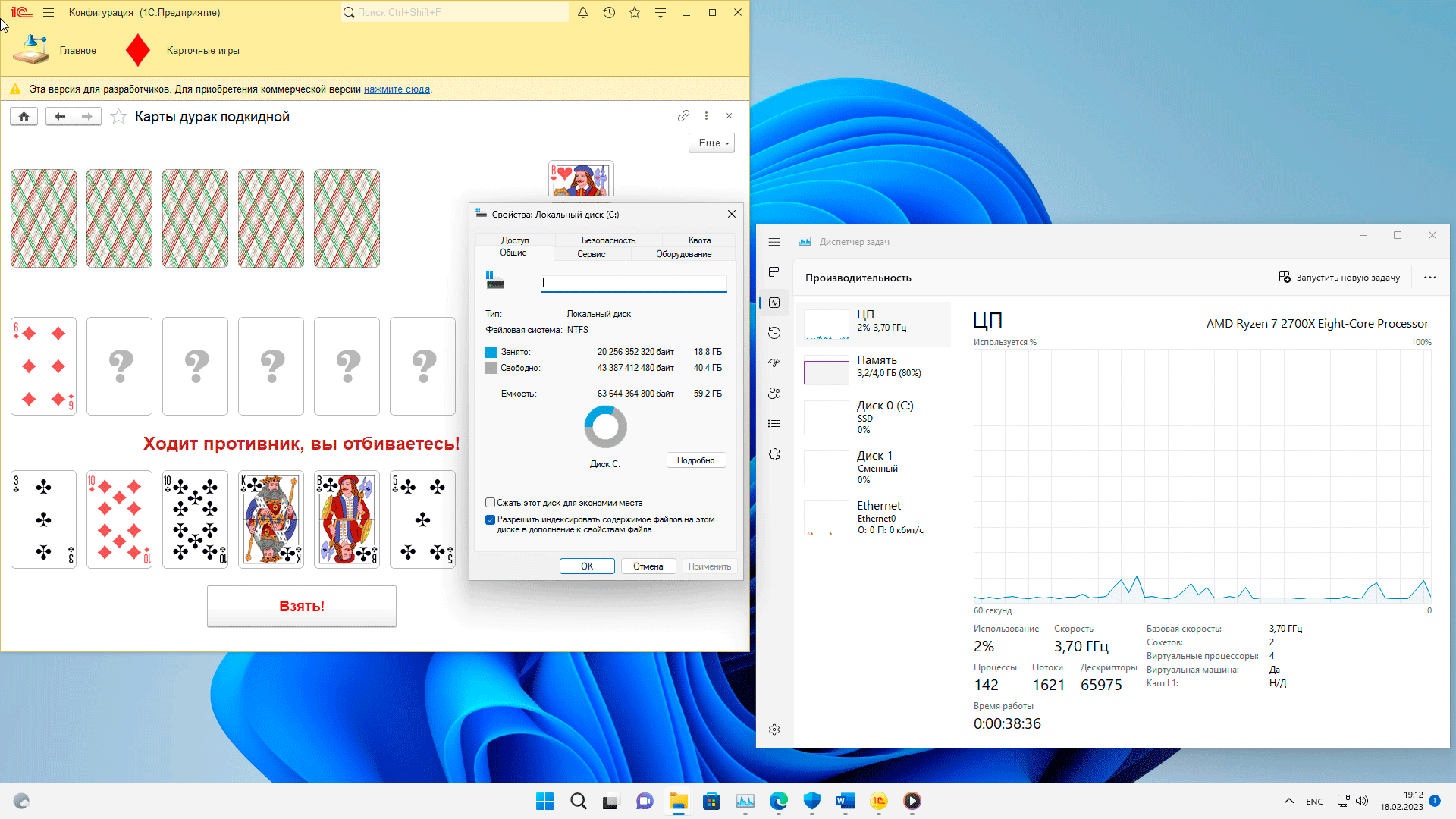Expand the Еще dropdown button
1456x819 pixels.
[711, 143]
